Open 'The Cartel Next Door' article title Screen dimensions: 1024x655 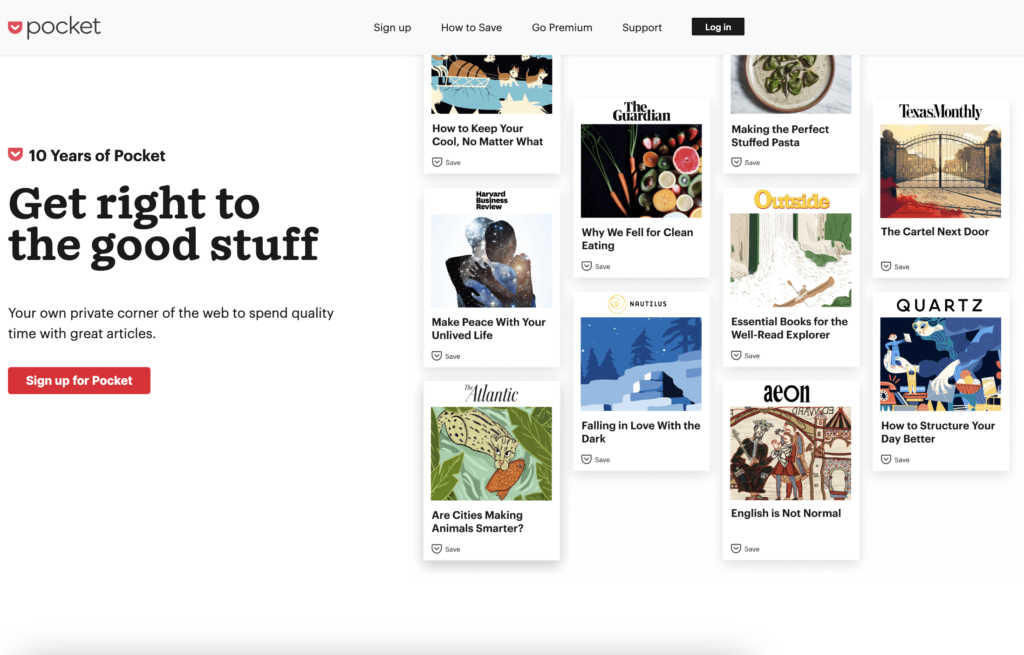click(935, 232)
